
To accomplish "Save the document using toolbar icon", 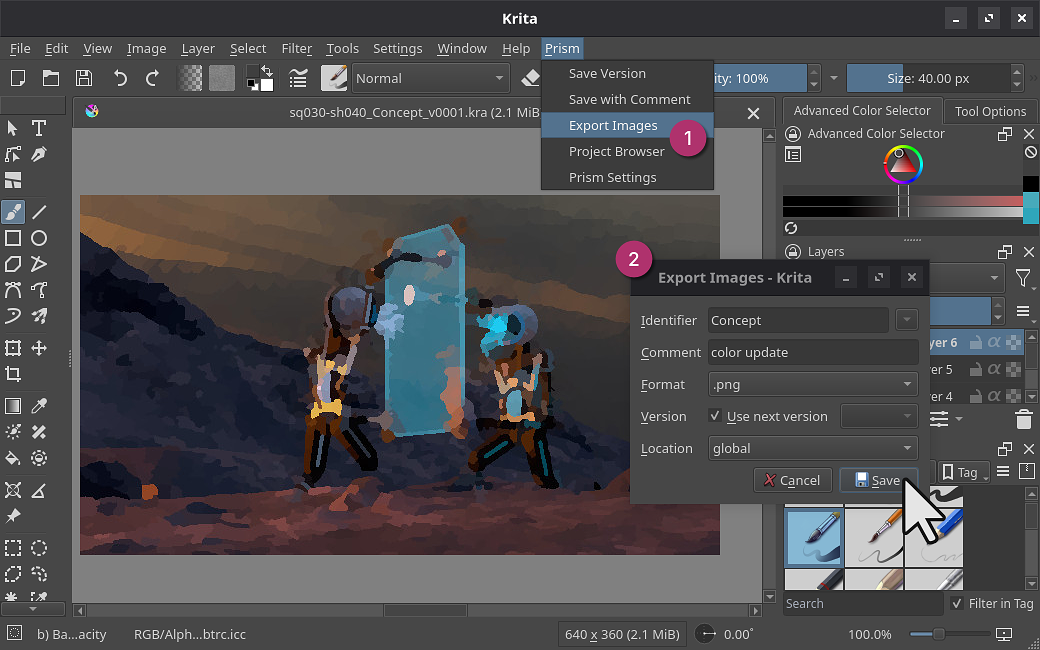I will [84, 78].
